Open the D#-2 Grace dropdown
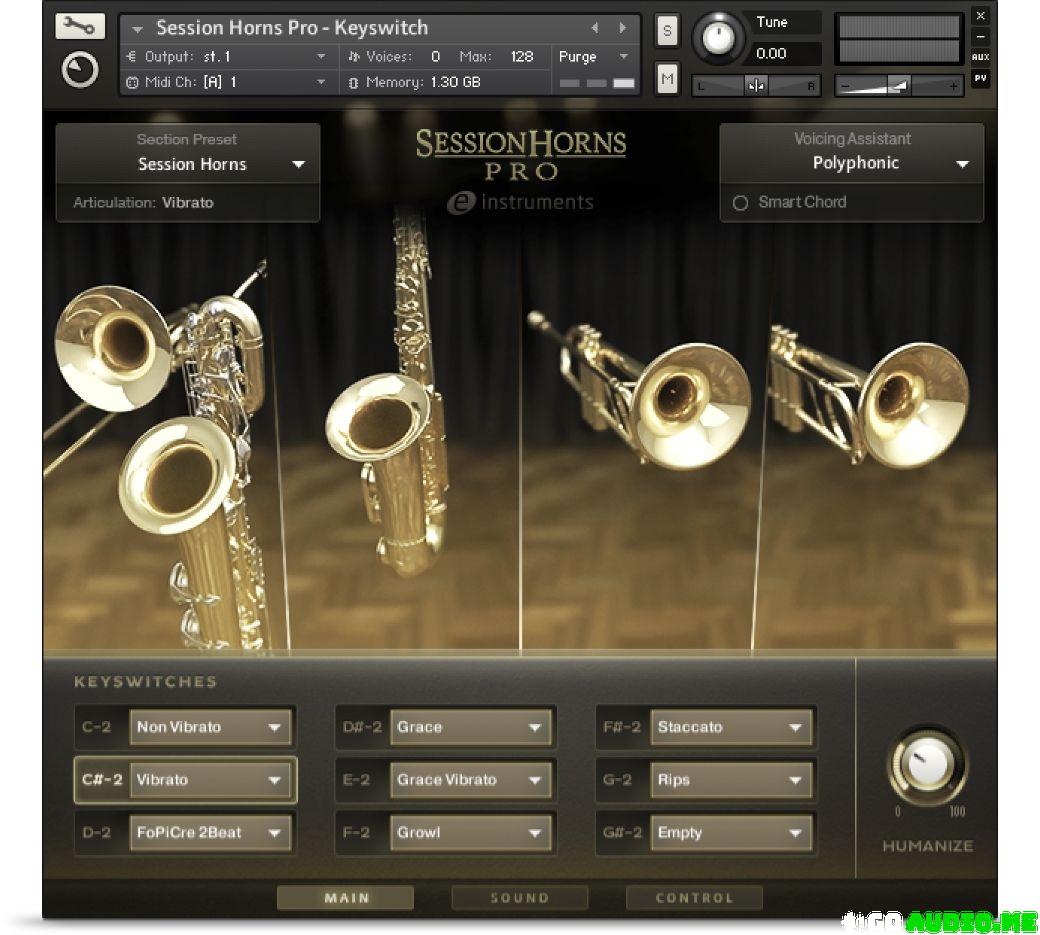1040x935 pixels. point(471,727)
